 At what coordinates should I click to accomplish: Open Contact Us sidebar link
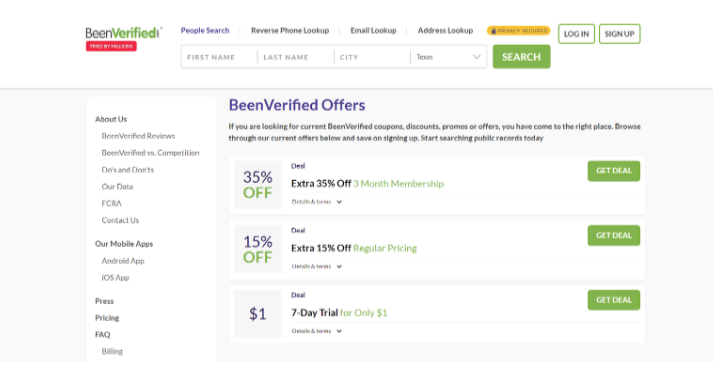pyautogui.click(x=120, y=220)
